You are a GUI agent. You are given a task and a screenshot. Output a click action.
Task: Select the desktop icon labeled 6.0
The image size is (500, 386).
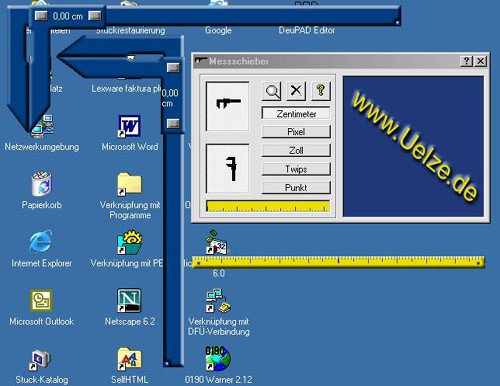tap(217, 242)
